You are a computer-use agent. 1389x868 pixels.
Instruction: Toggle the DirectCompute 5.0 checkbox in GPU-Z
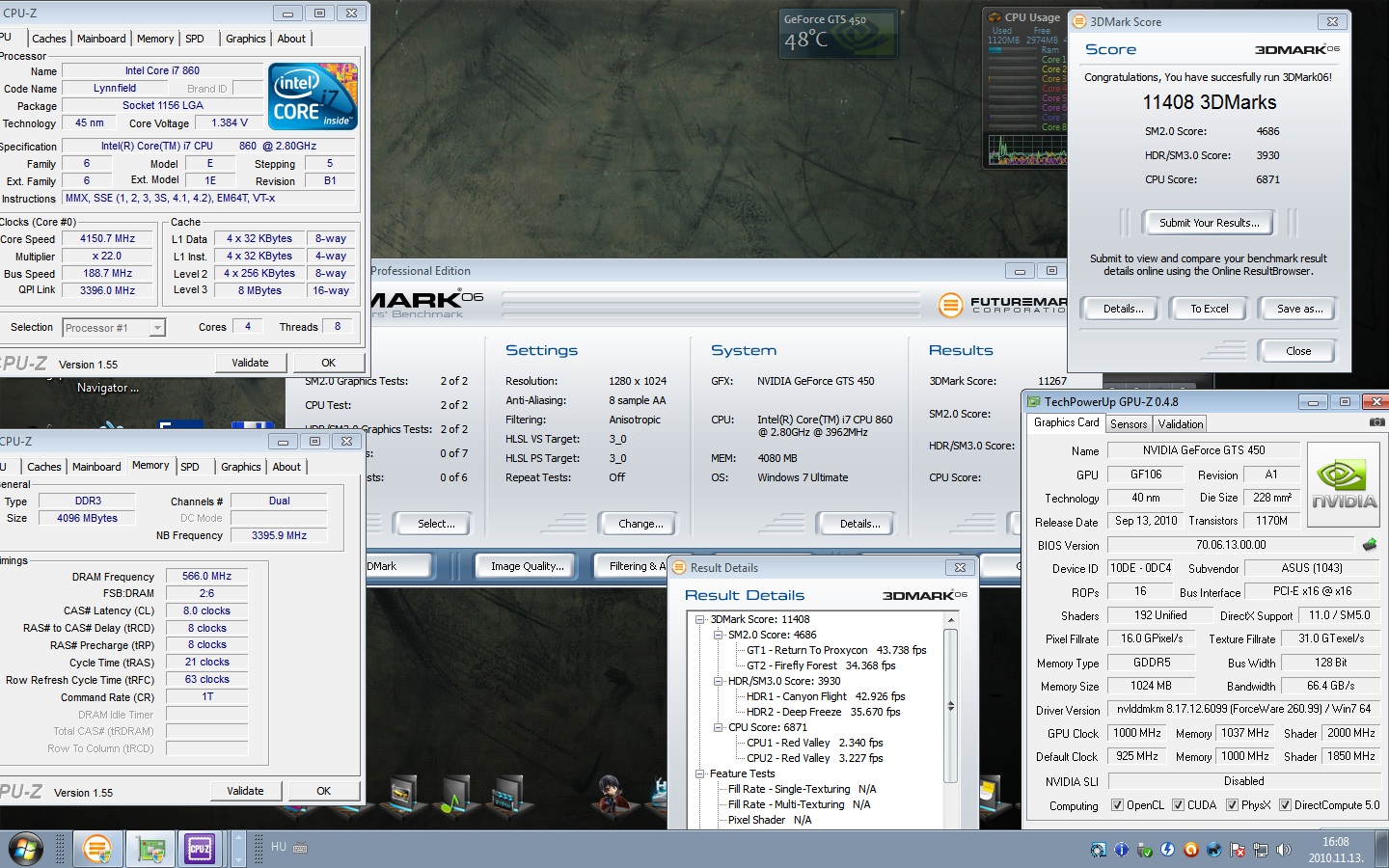[x=1285, y=805]
